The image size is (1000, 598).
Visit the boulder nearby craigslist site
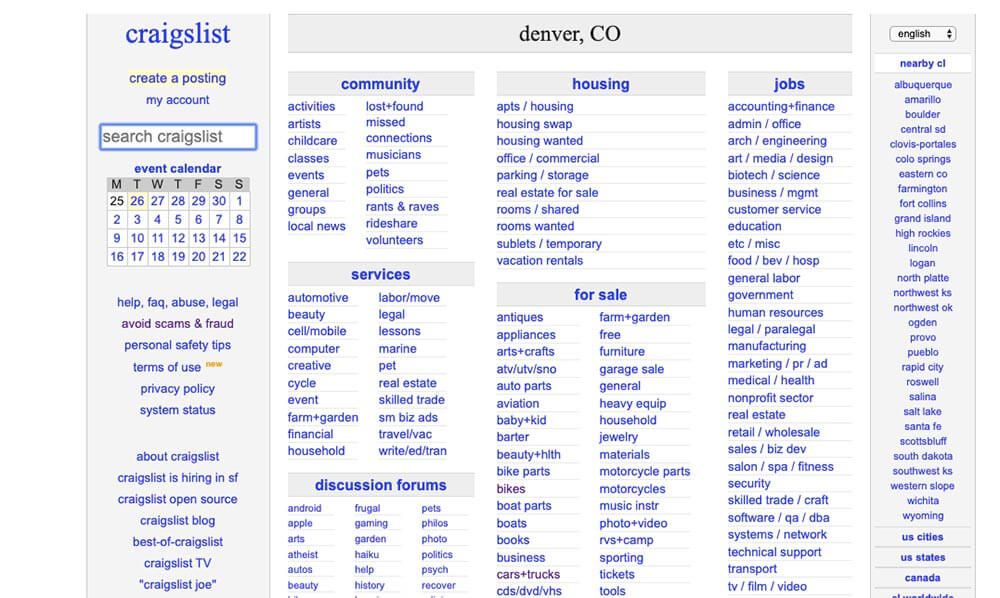pyautogui.click(x=922, y=115)
